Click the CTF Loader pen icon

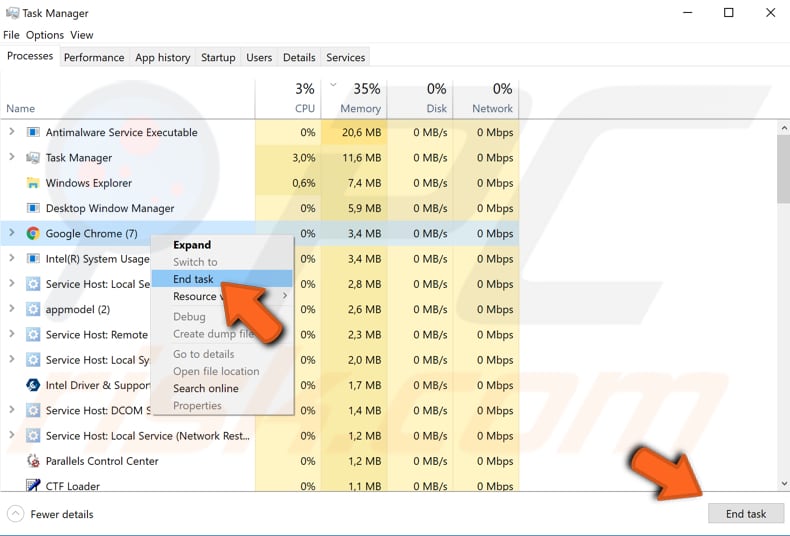pyautogui.click(x=33, y=485)
